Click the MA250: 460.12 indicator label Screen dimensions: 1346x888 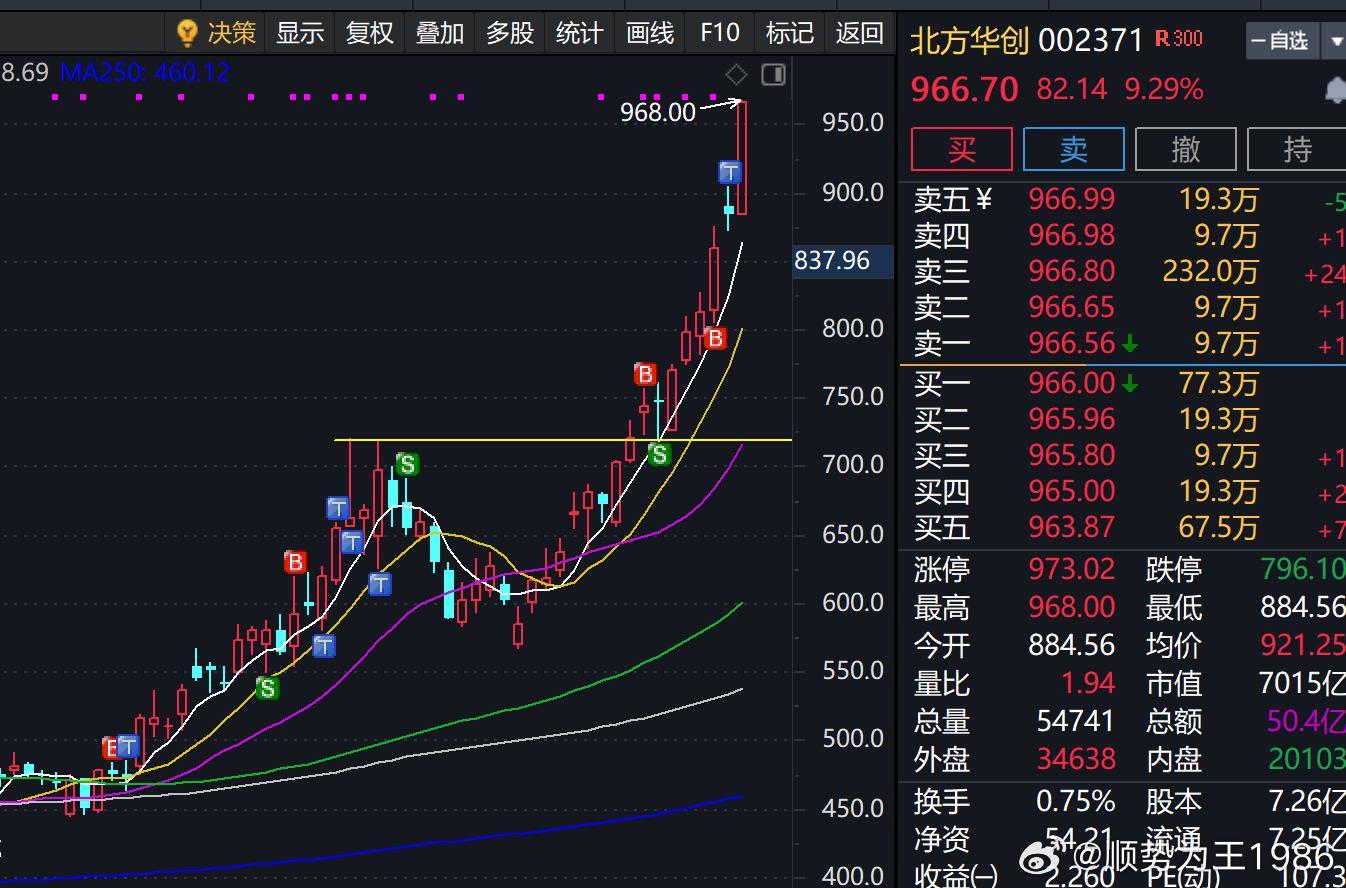[145, 72]
